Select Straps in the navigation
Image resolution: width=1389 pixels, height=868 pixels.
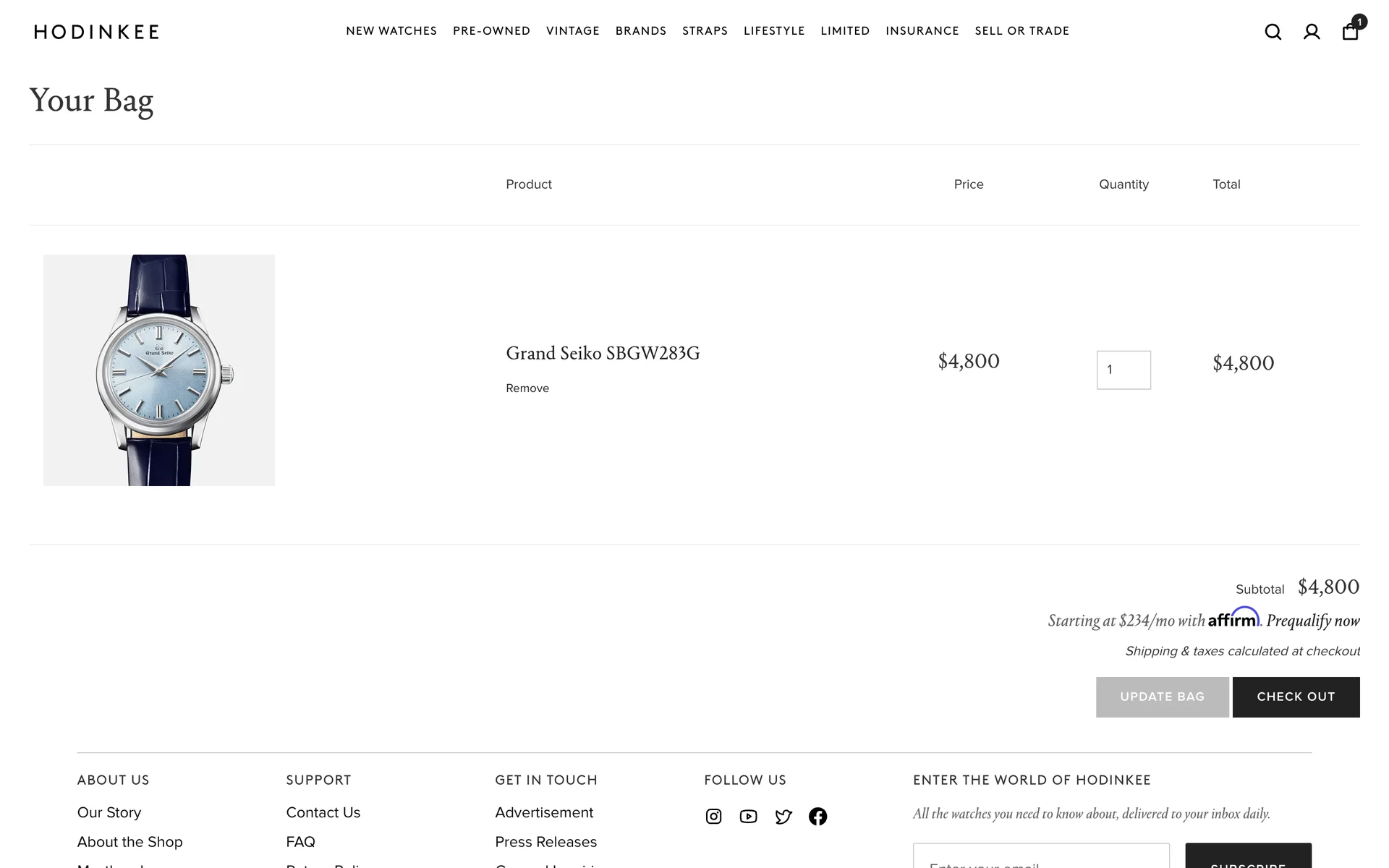pos(705,31)
